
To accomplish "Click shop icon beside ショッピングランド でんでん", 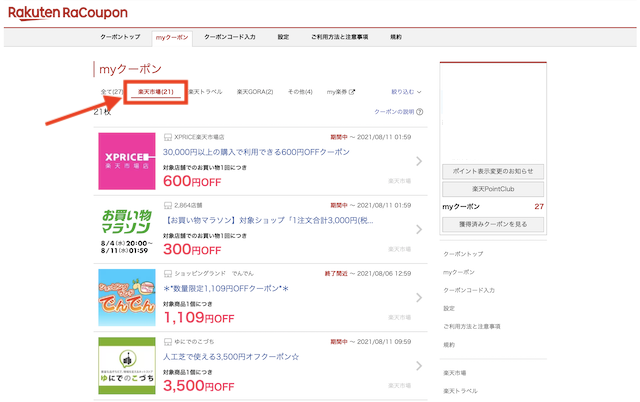I will point(168,274).
